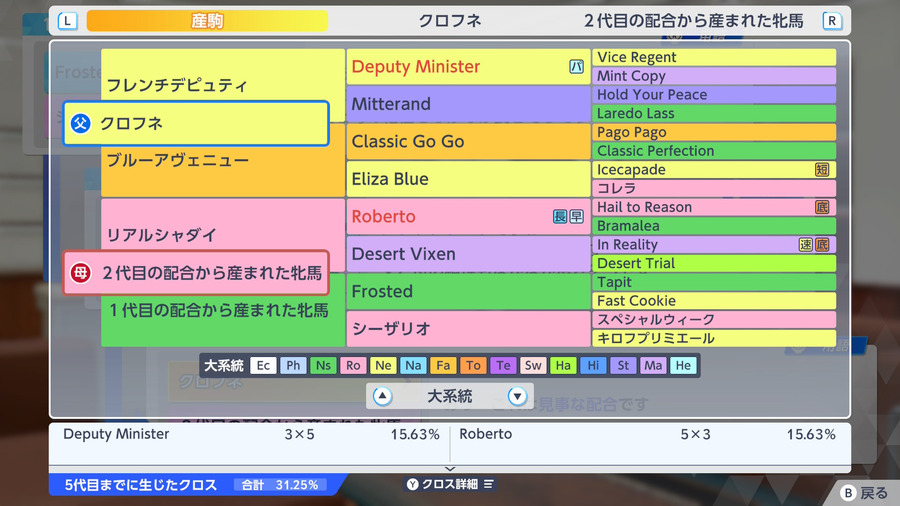This screenshot has width=900, height=506.
Task: Click the Laredo Lass row
Action: [x=714, y=113]
